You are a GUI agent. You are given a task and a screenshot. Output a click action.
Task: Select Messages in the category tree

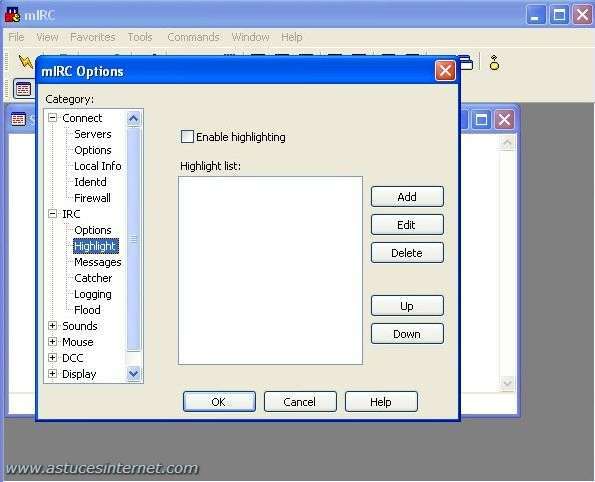[98, 262]
